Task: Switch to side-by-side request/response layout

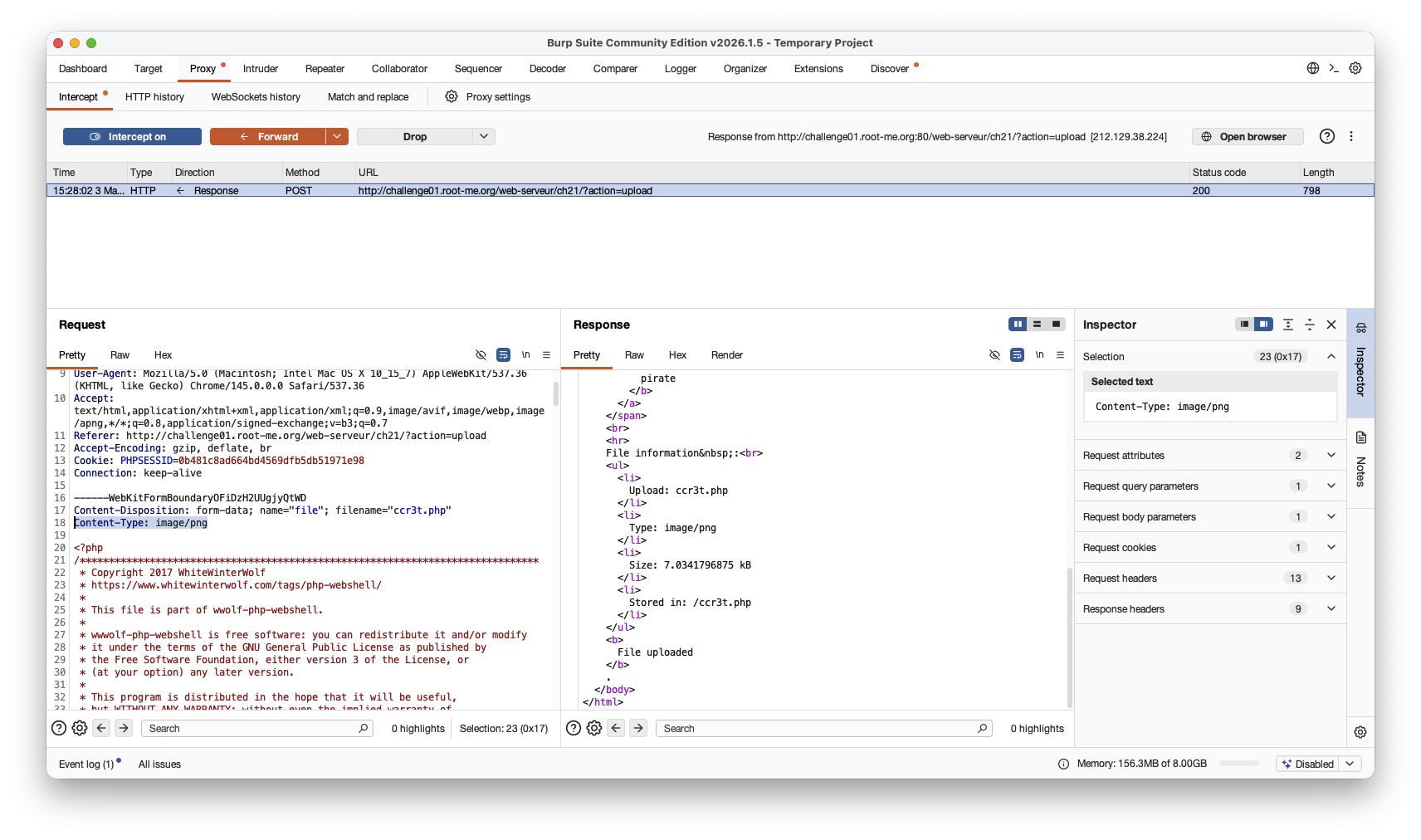Action: coord(1018,324)
